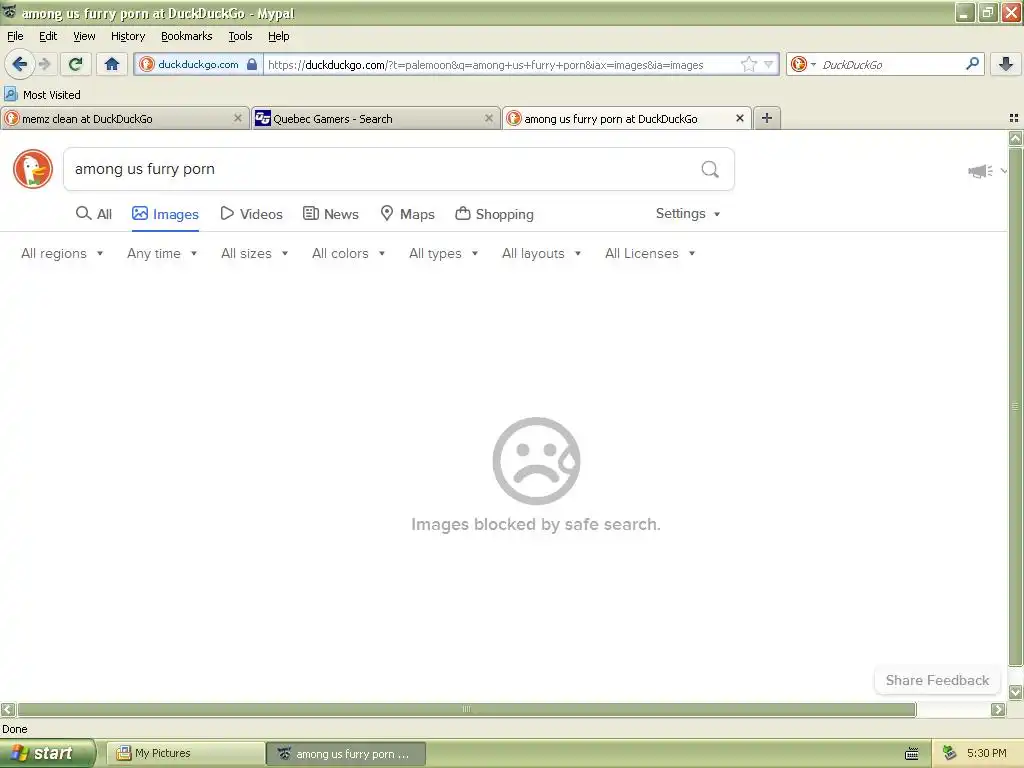Screen dimensions: 1024x768
Task: Open the File menu
Action: (x=15, y=36)
